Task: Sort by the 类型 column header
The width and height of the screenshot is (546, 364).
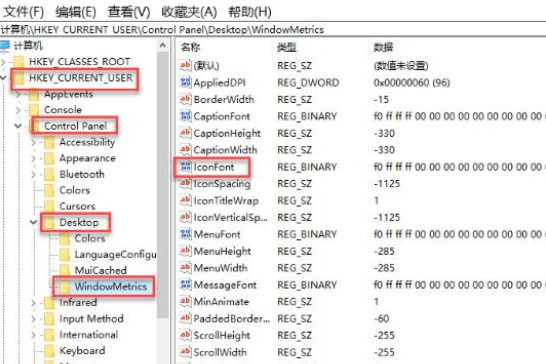Action: tap(287, 47)
